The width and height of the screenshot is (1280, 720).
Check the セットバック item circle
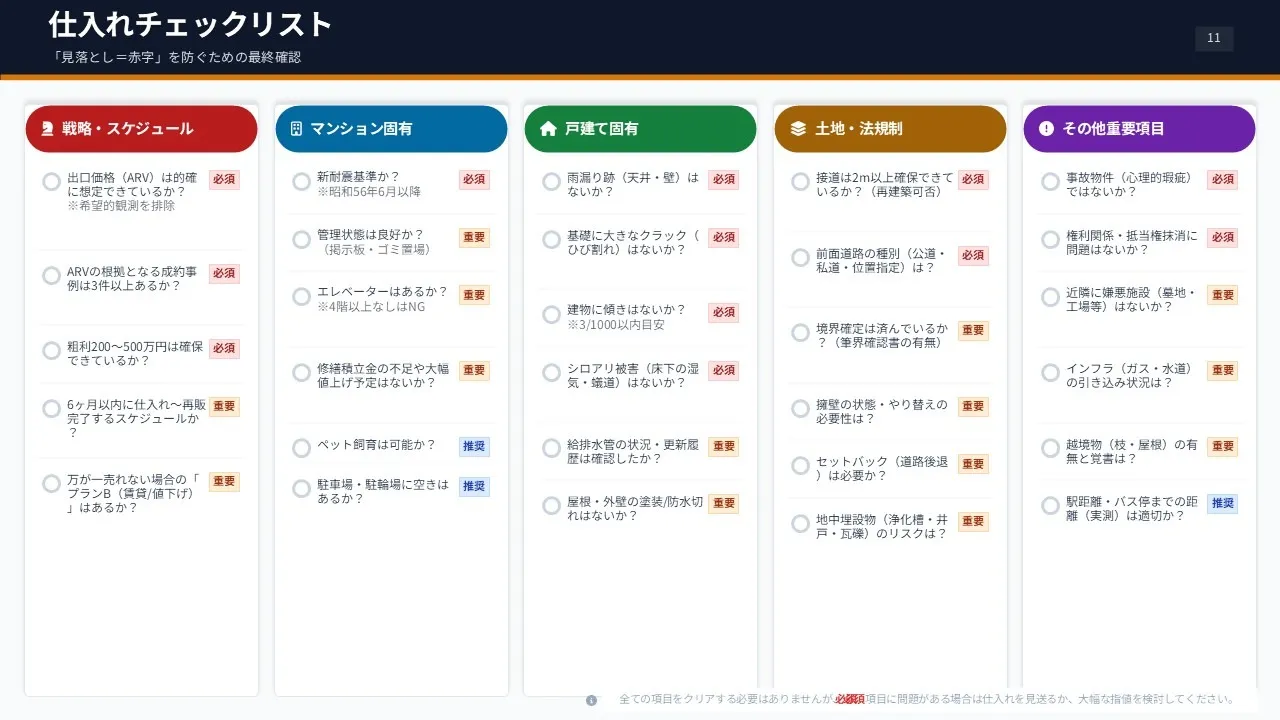[x=800, y=466]
